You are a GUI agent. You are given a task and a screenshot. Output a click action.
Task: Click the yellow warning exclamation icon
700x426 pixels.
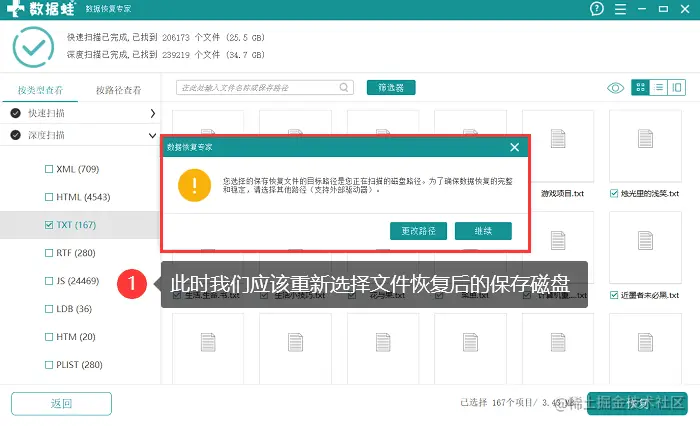[x=194, y=185]
